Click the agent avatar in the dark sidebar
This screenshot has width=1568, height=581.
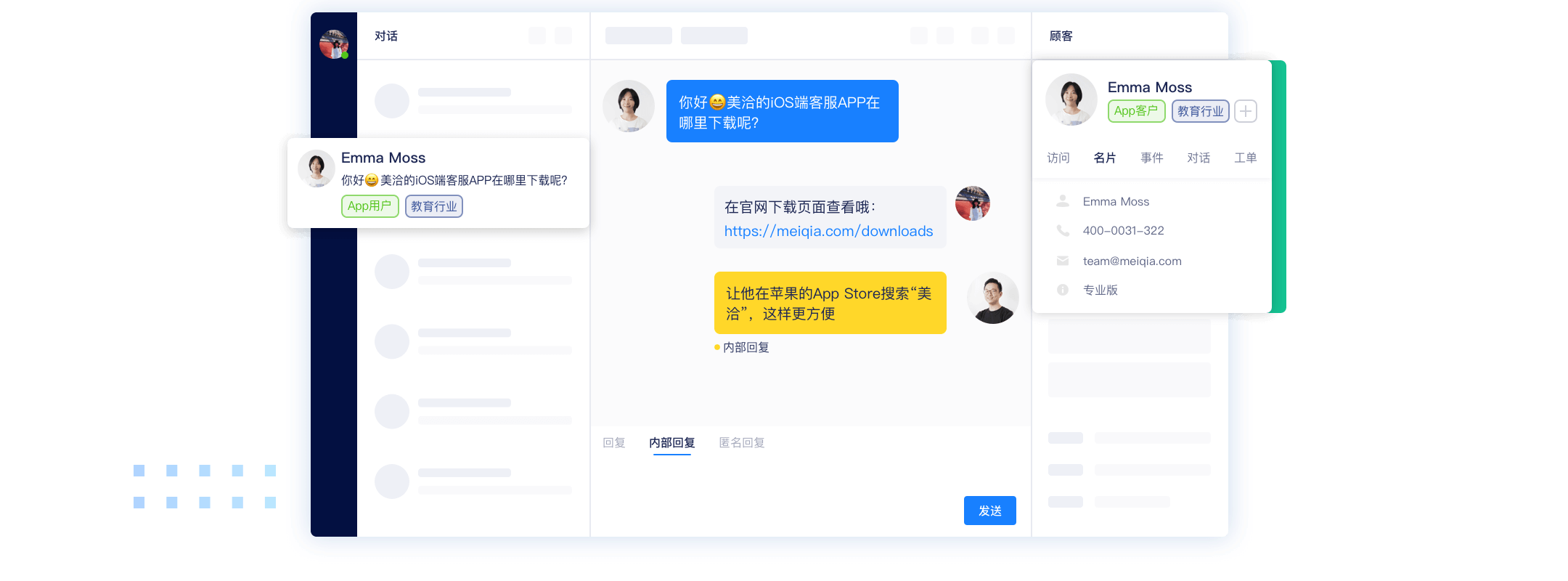[334, 44]
